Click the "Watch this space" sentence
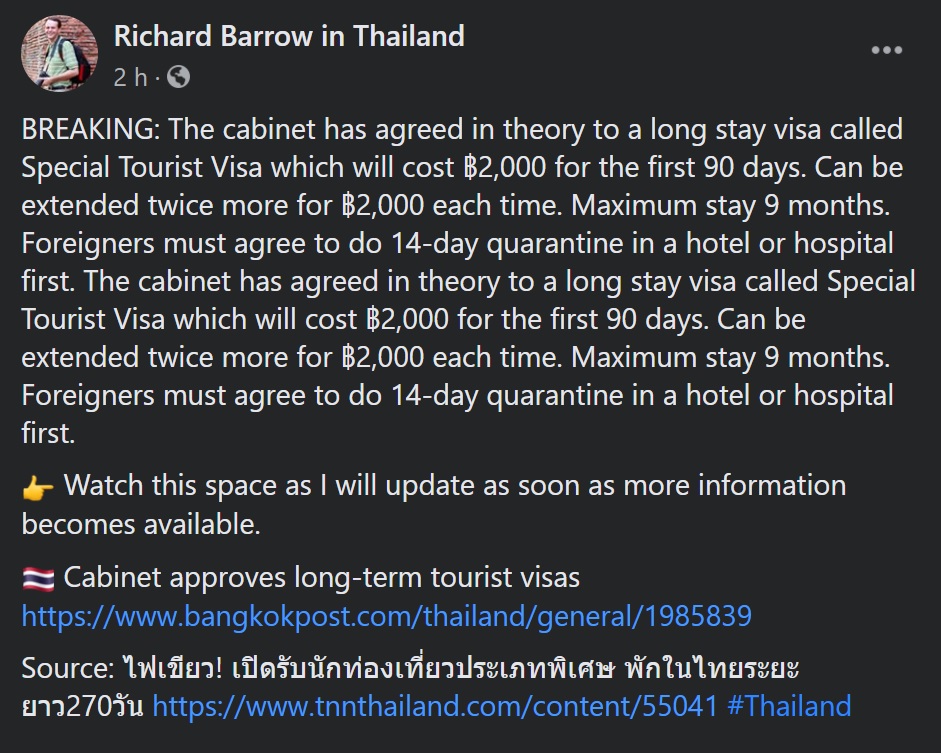Screen dimensions: 941x753 click(x=455, y=486)
